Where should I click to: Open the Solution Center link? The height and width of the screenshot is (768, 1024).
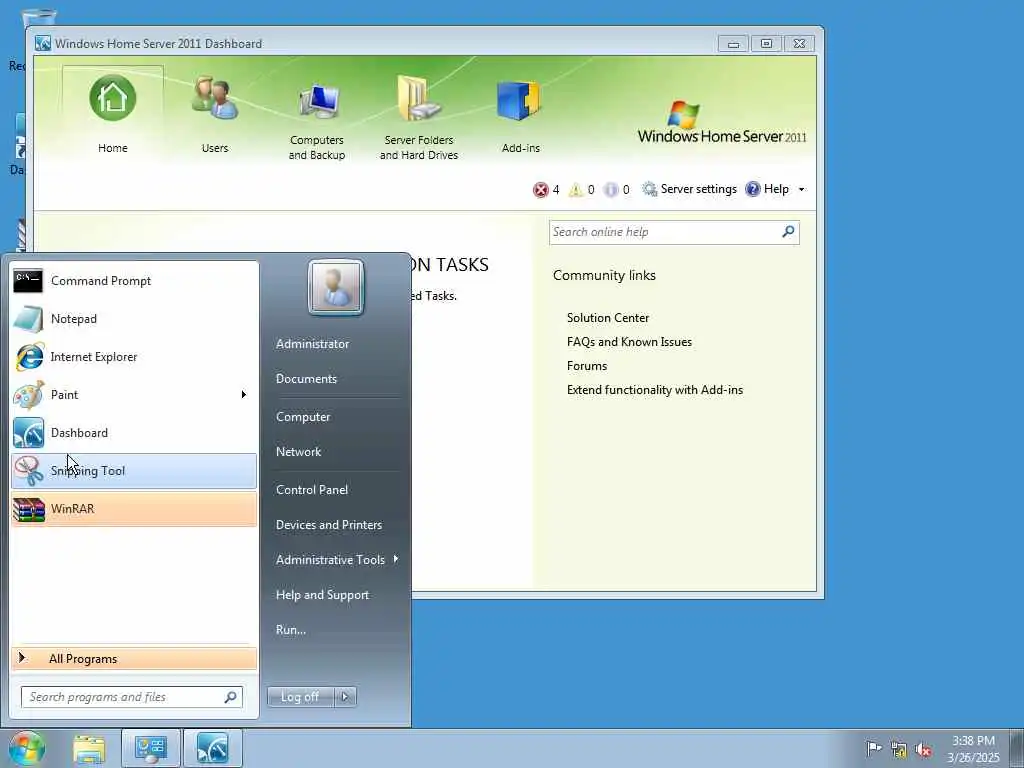(607, 318)
